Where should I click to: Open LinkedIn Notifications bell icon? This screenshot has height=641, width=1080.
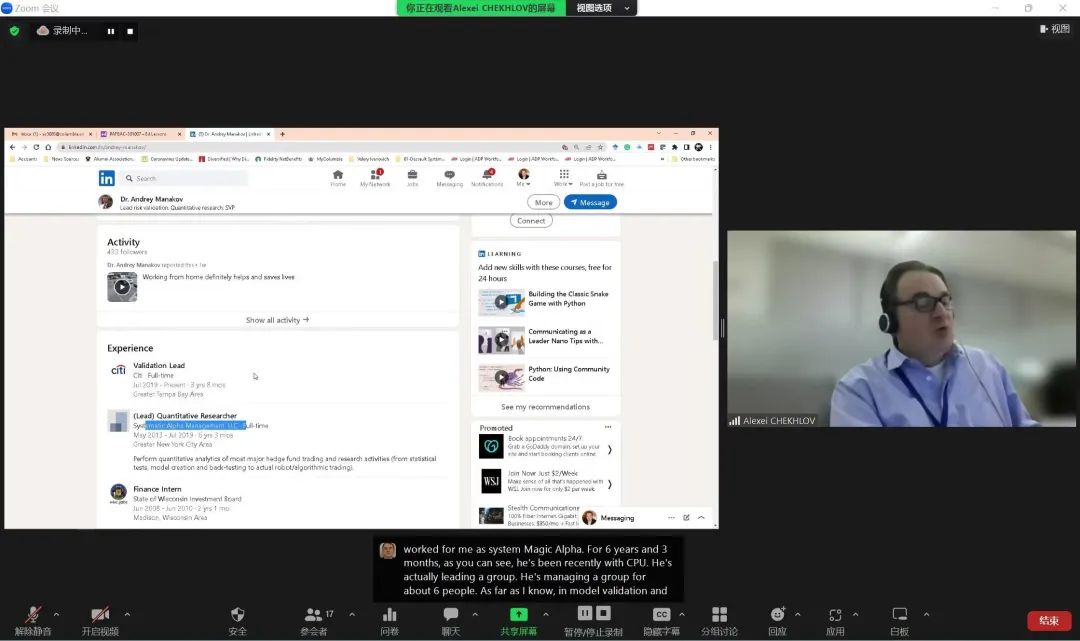tap(487, 178)
